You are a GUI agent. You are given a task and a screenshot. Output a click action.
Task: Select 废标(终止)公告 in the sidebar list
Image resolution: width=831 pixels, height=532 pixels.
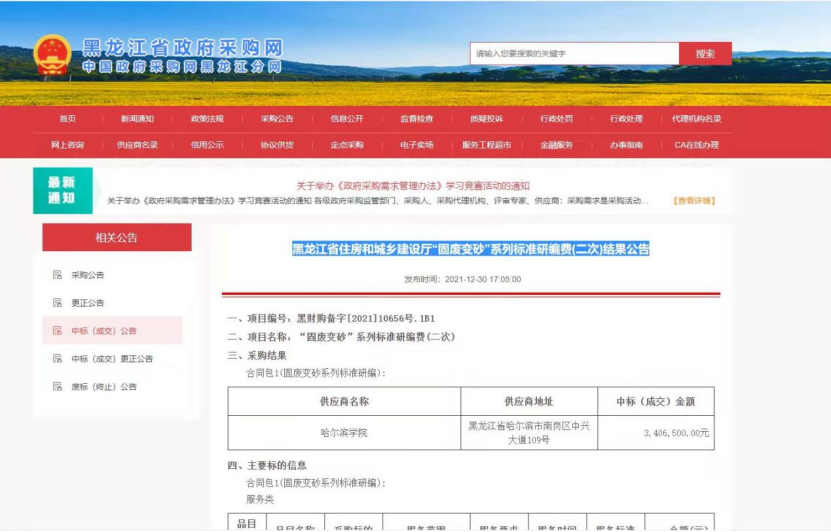tap(104, 387)
